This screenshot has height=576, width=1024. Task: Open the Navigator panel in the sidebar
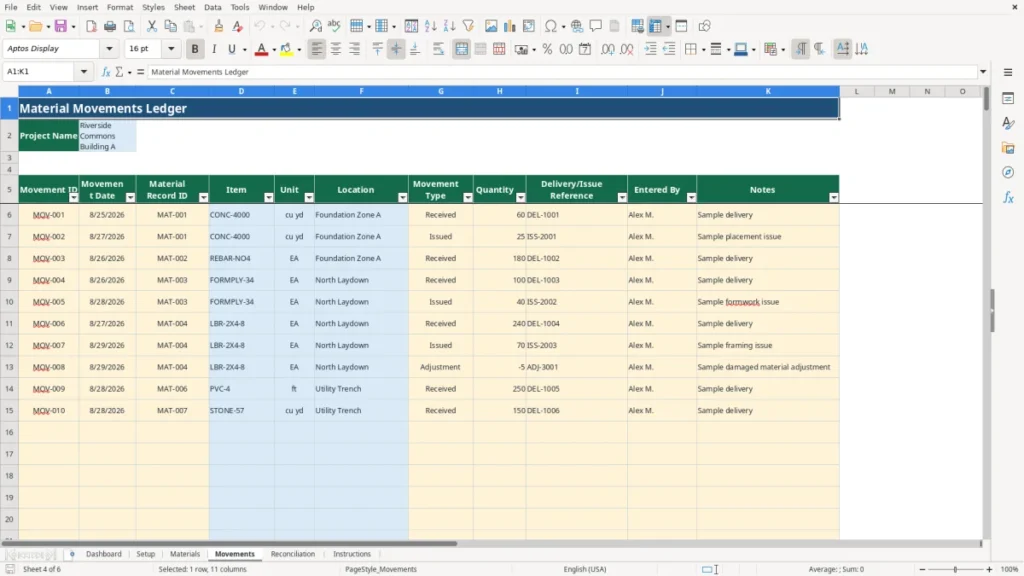[1008, 172]
